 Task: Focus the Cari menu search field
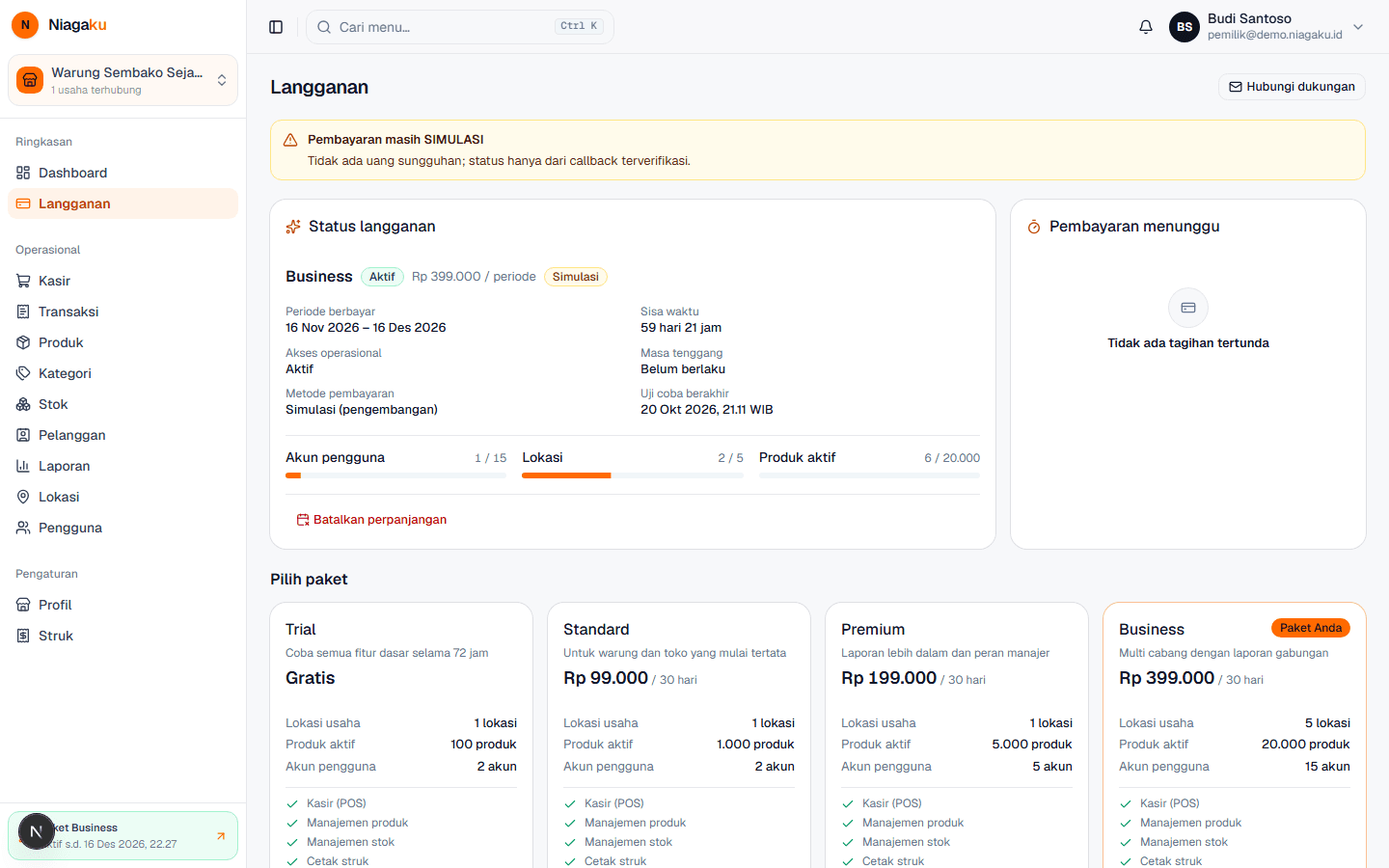pyautogui.click(x=460, y=27)
